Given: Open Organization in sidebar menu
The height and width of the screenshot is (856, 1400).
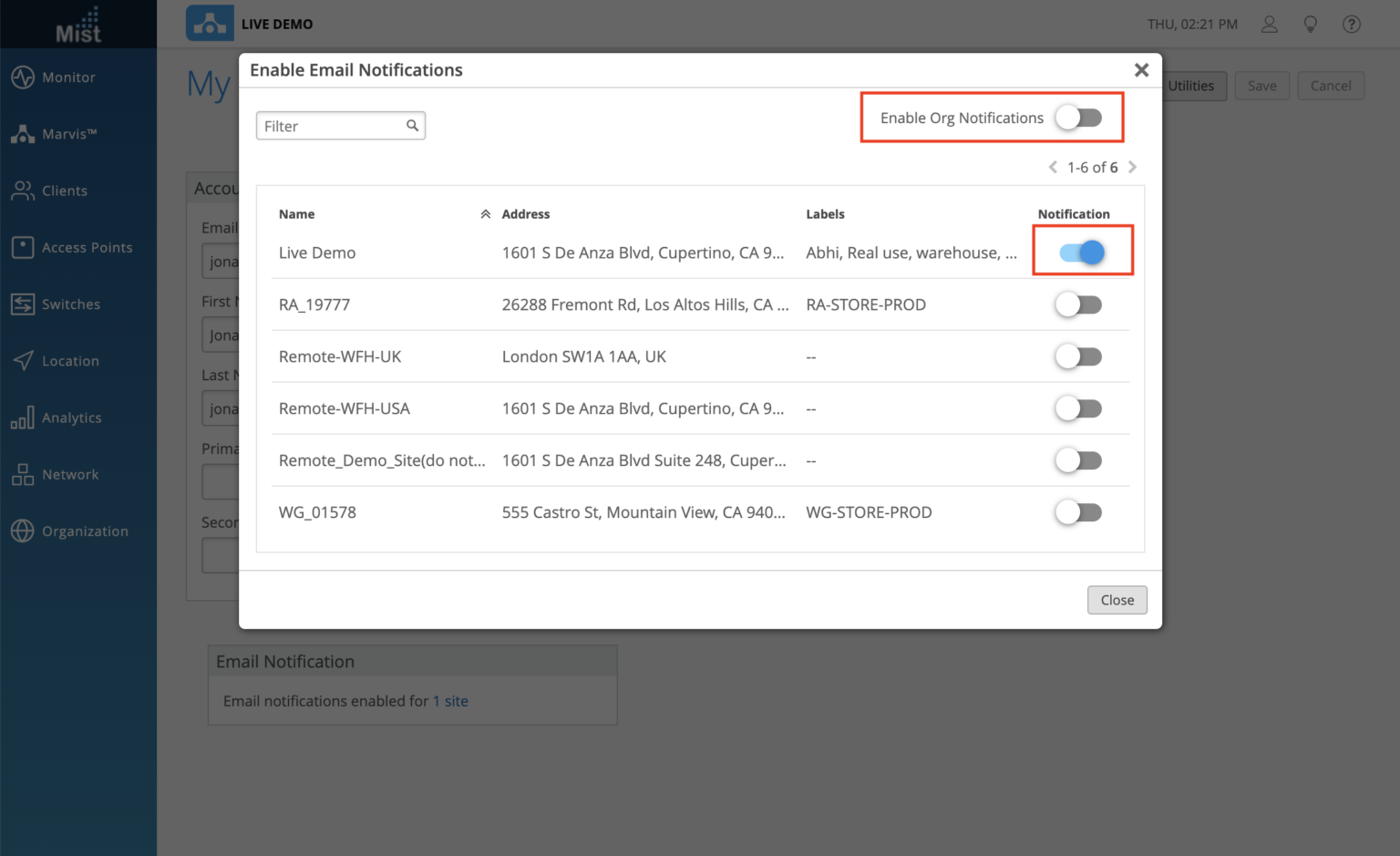Looking at the screenshot, I should click(x=85, y=531).
